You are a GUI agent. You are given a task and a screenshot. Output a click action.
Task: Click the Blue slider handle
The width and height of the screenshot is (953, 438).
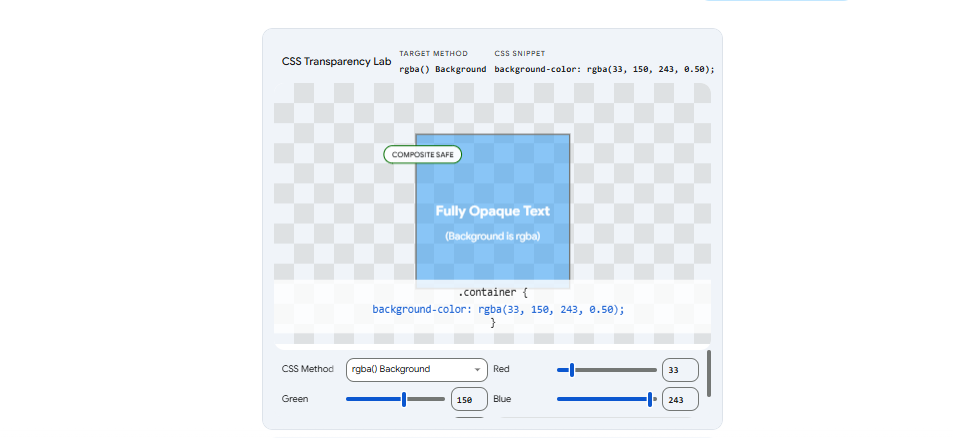pos(651,399)
